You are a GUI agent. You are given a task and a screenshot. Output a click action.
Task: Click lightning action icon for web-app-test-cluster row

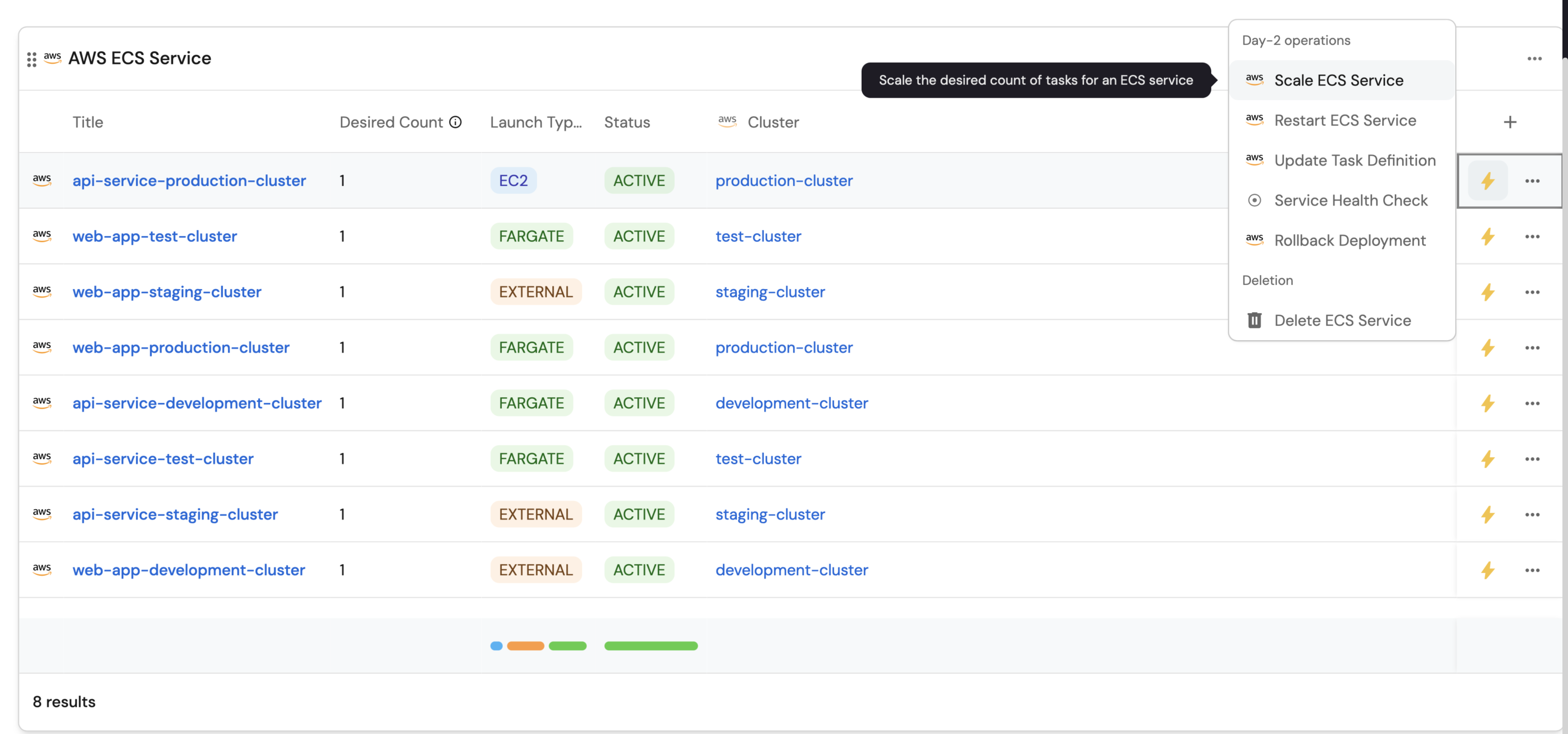pyautogui.click(x=1487, y=236)
